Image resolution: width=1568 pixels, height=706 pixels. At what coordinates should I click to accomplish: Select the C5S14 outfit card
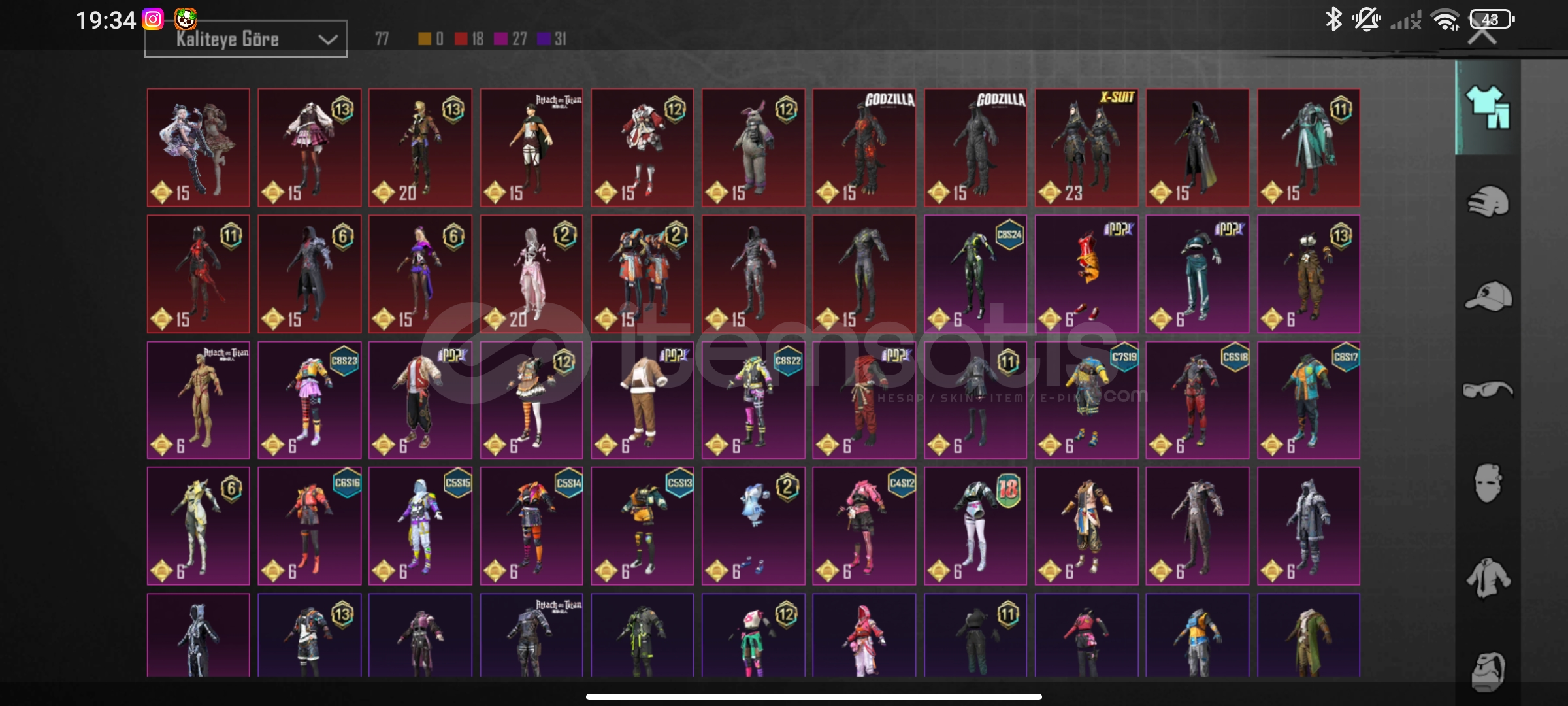(x=531, y=526)
